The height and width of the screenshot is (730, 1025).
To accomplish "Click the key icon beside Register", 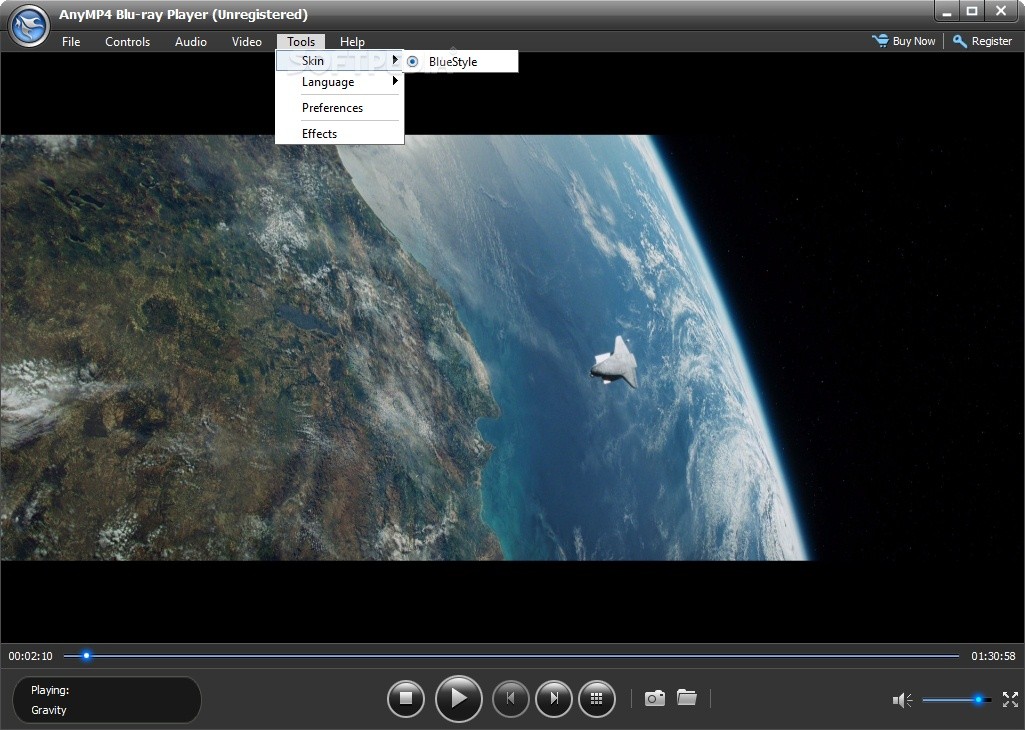I will pos(960,41).
